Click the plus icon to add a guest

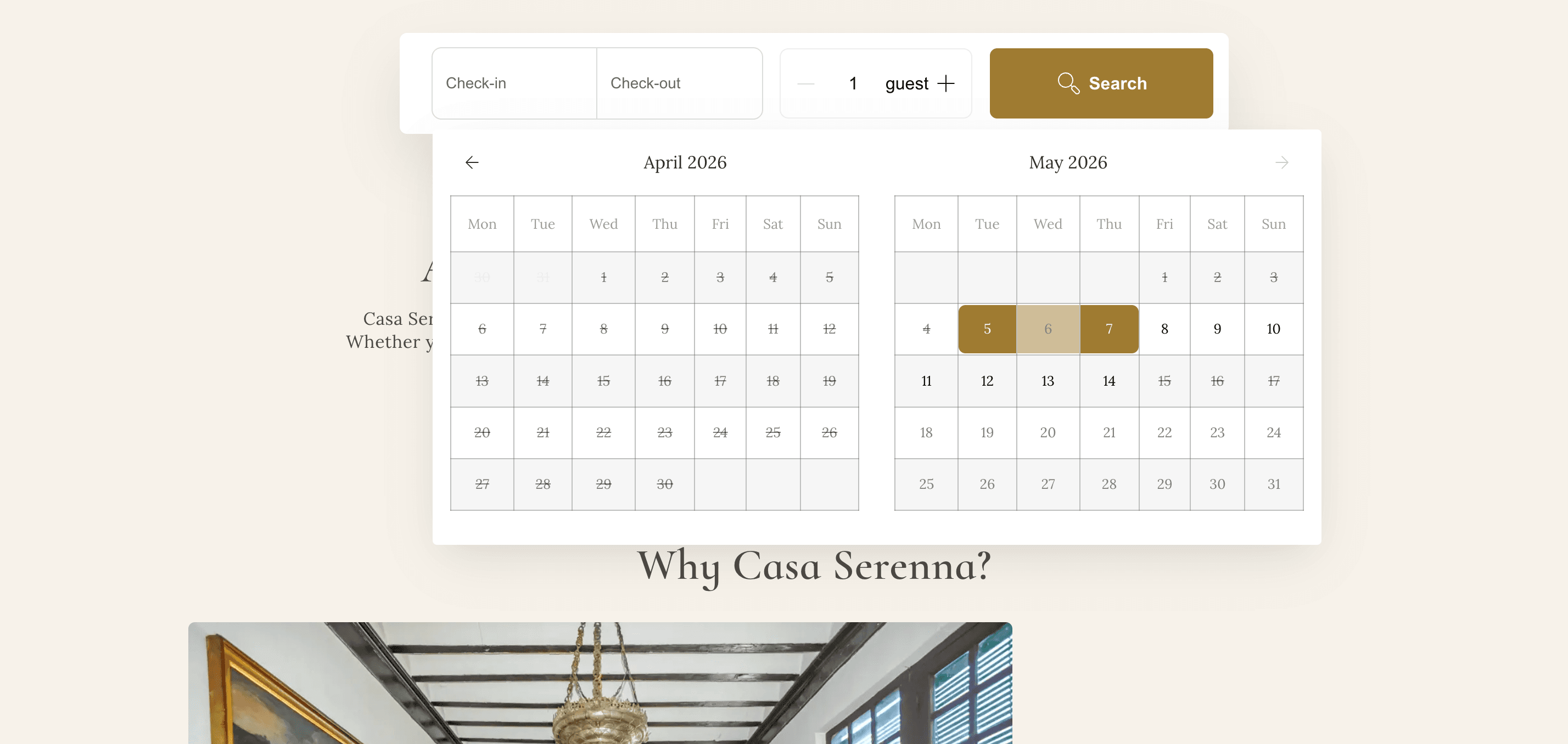(946, 83)
